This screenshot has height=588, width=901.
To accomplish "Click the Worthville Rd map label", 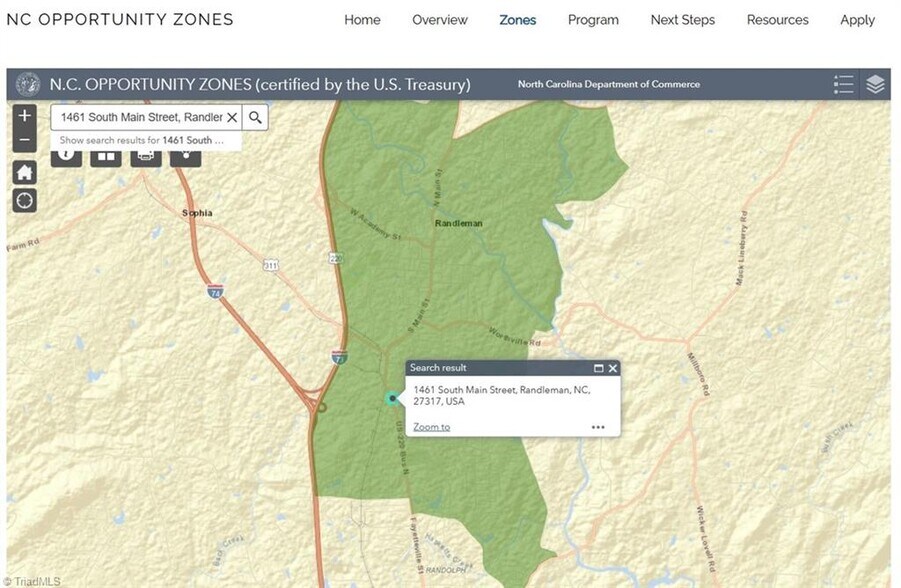I will pos(515,336).
